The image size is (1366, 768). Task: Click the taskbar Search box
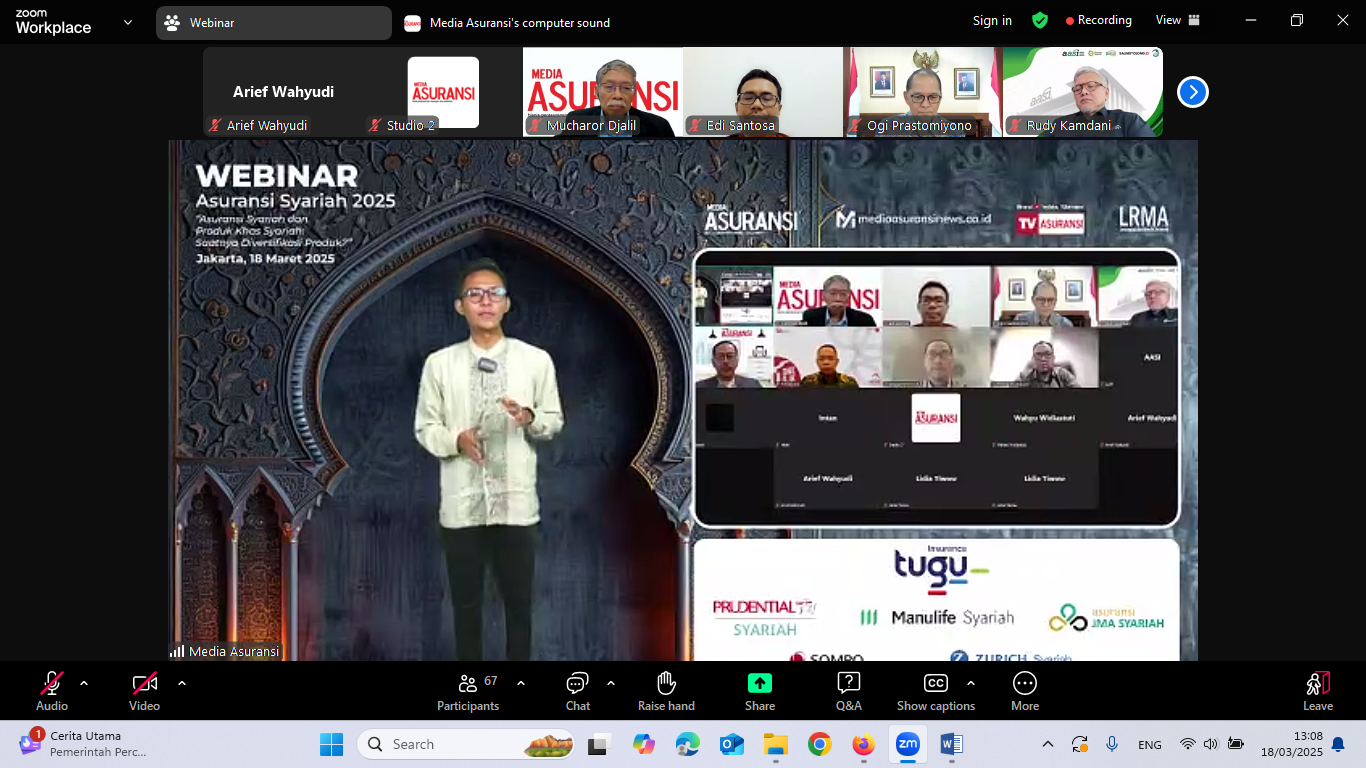point(466,744)
